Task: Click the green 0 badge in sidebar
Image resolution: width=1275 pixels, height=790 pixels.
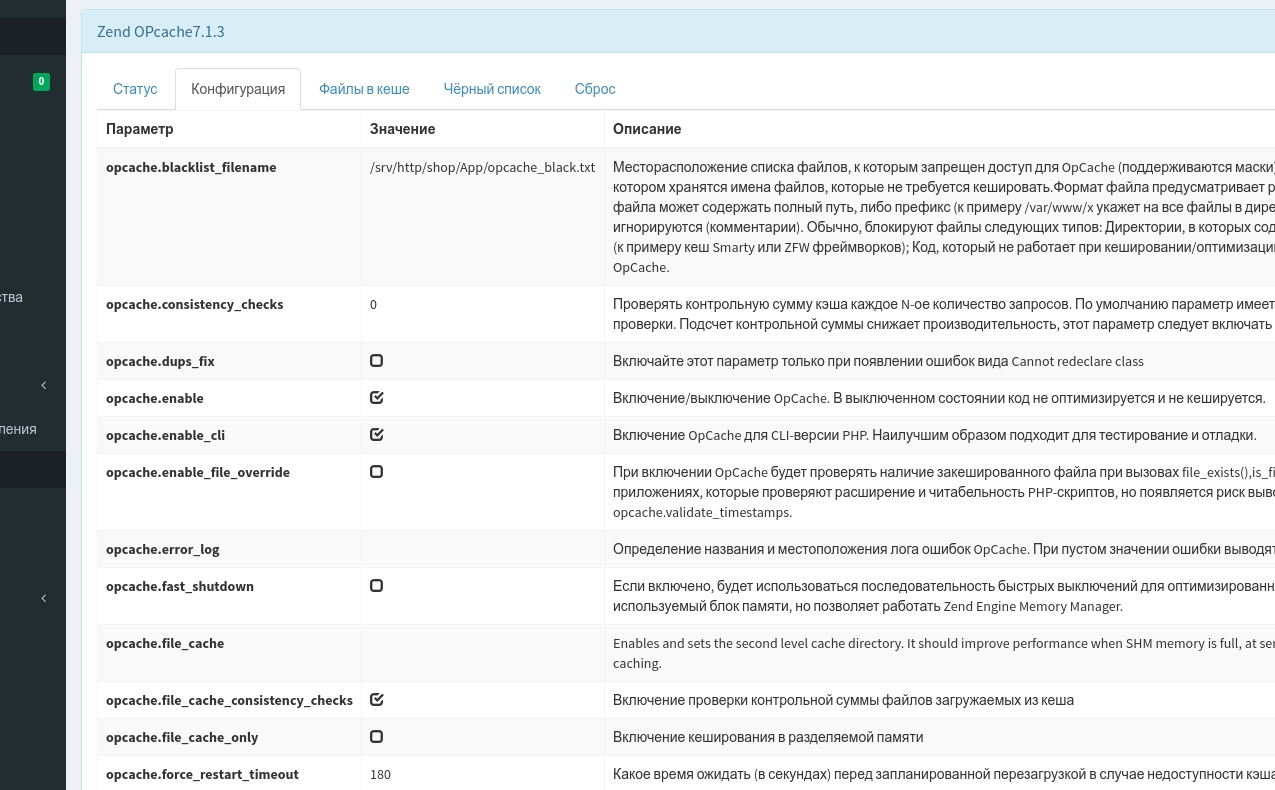Action: (41, 82)
